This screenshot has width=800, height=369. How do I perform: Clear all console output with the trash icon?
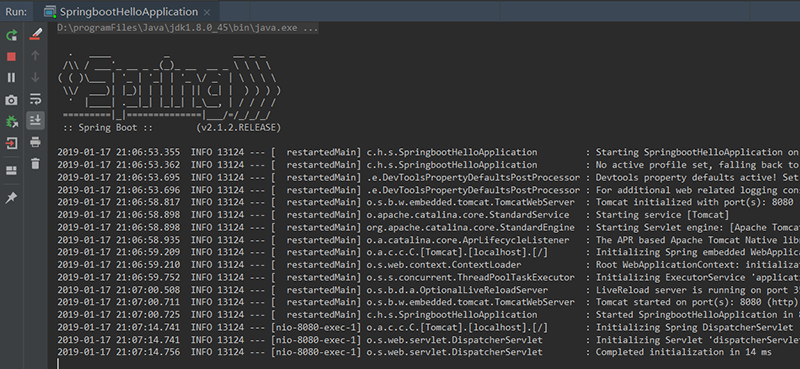(x=35, y=164)
